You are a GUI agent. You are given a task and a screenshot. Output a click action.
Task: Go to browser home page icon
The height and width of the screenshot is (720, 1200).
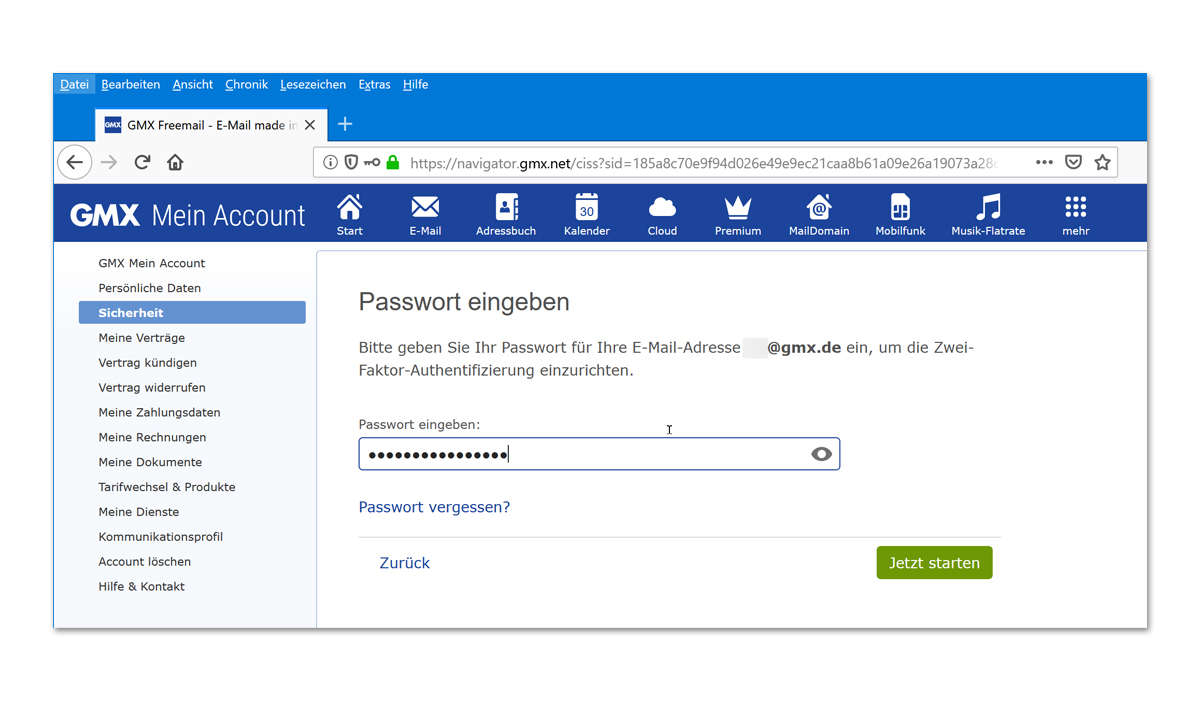pos(175,162)
